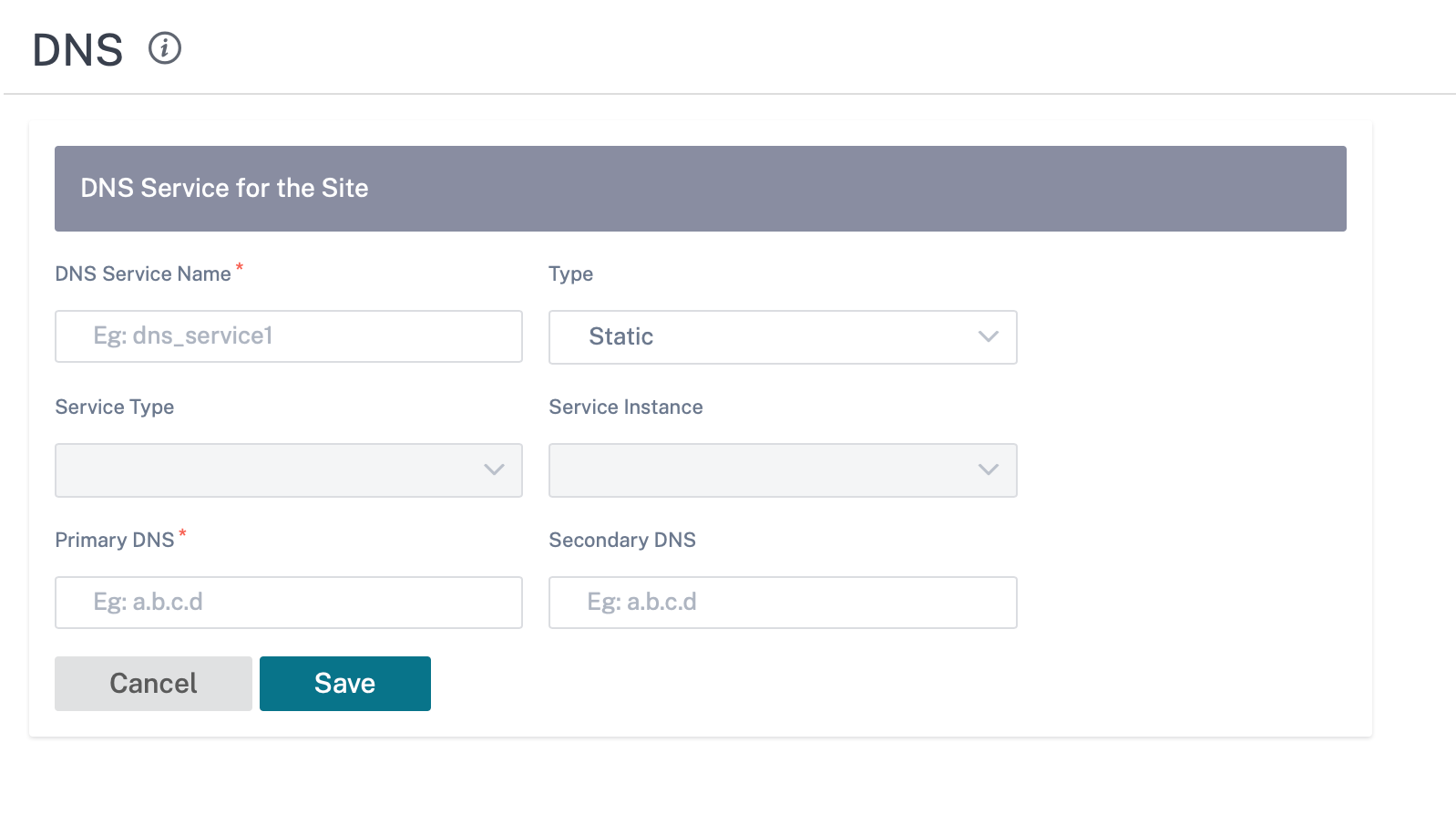Image resolution: width=1456 pixels, height=815 pixels.
Task: Focus the Secondary DNS address field
Action: pos(783,603)
